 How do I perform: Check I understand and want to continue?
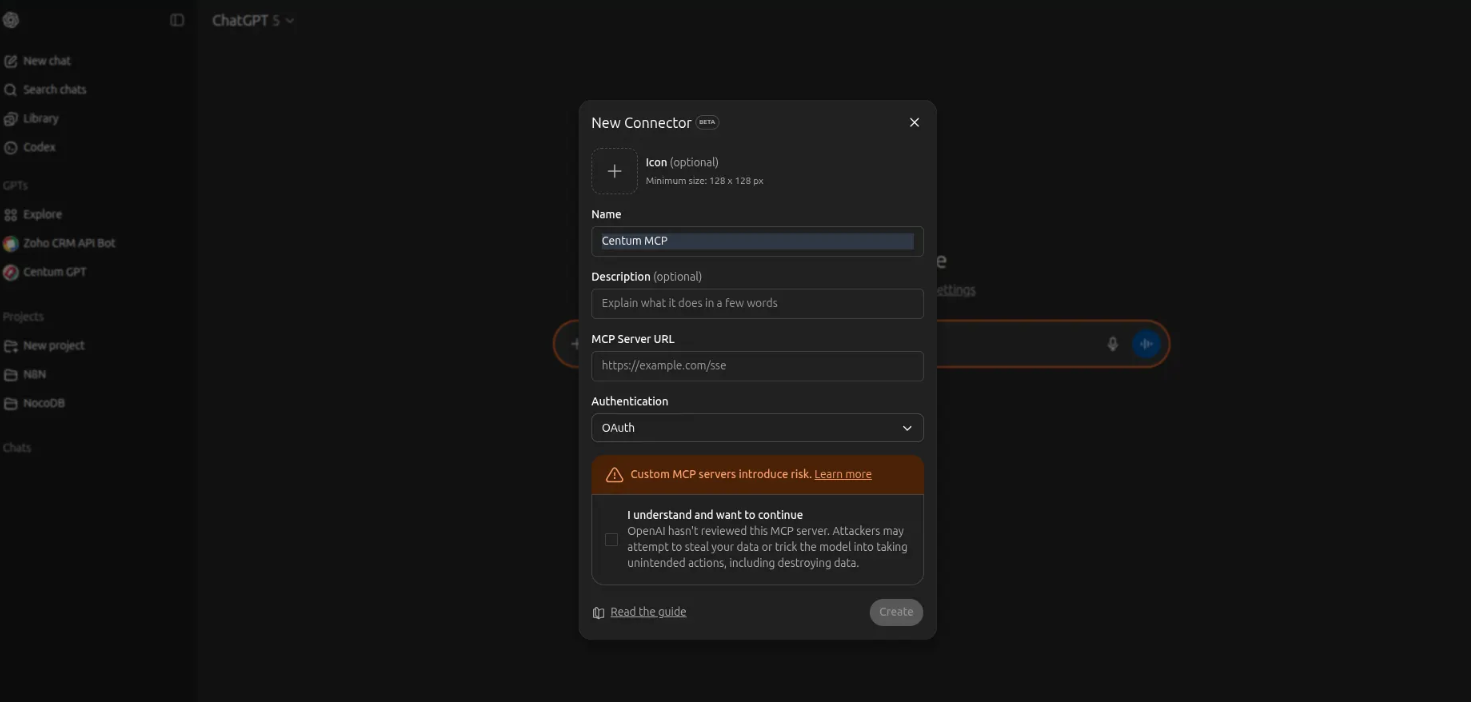(x=611, y=539)
